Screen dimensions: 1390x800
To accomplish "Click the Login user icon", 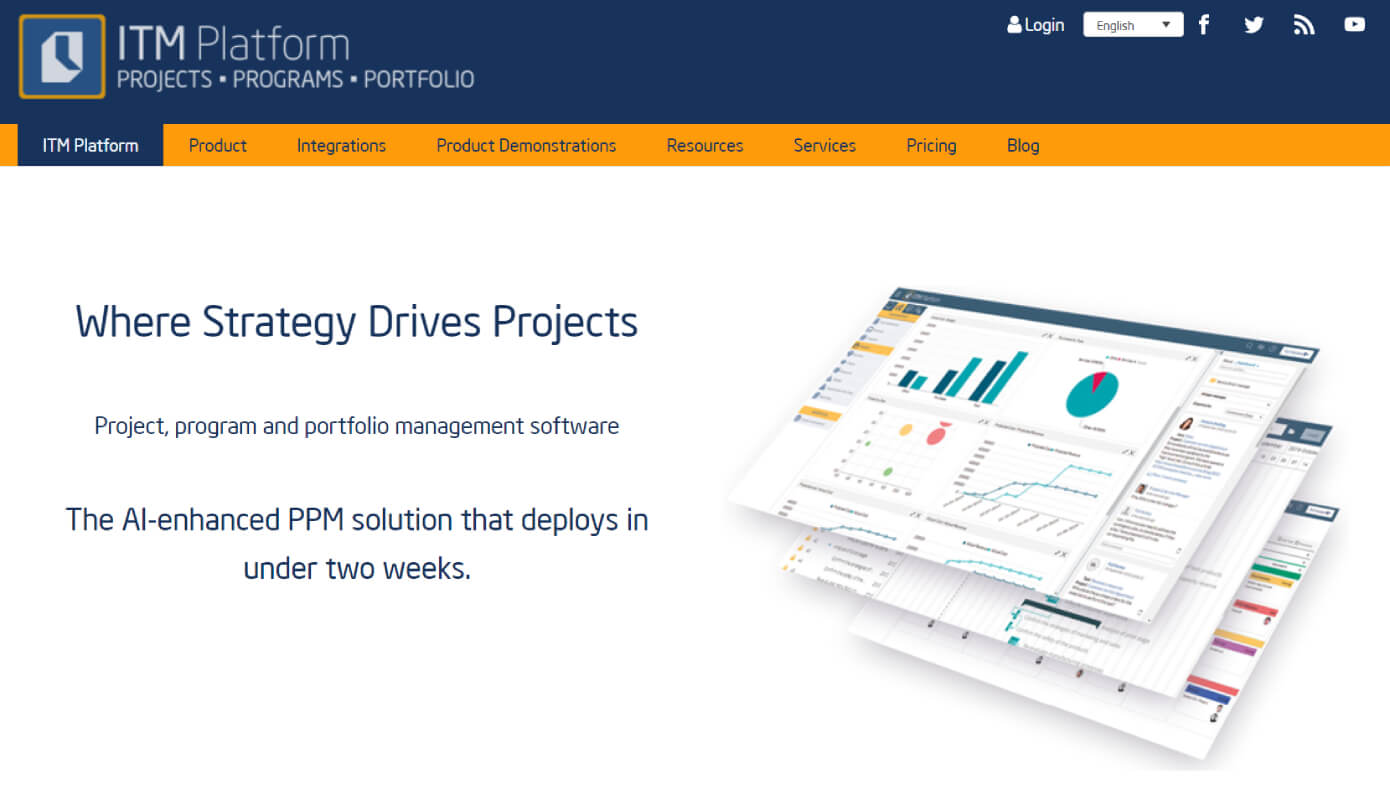I will click(1014, 25).
